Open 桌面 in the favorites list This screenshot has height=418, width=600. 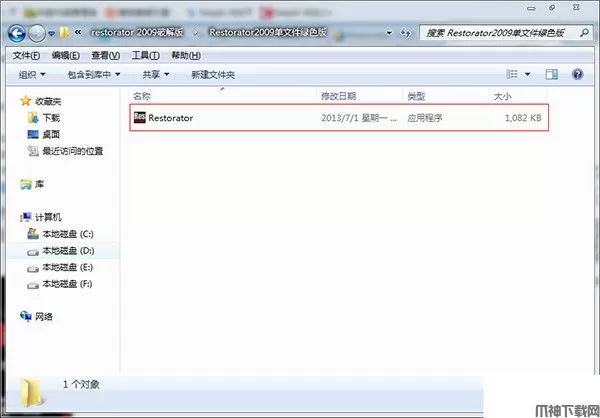point(51,135)
